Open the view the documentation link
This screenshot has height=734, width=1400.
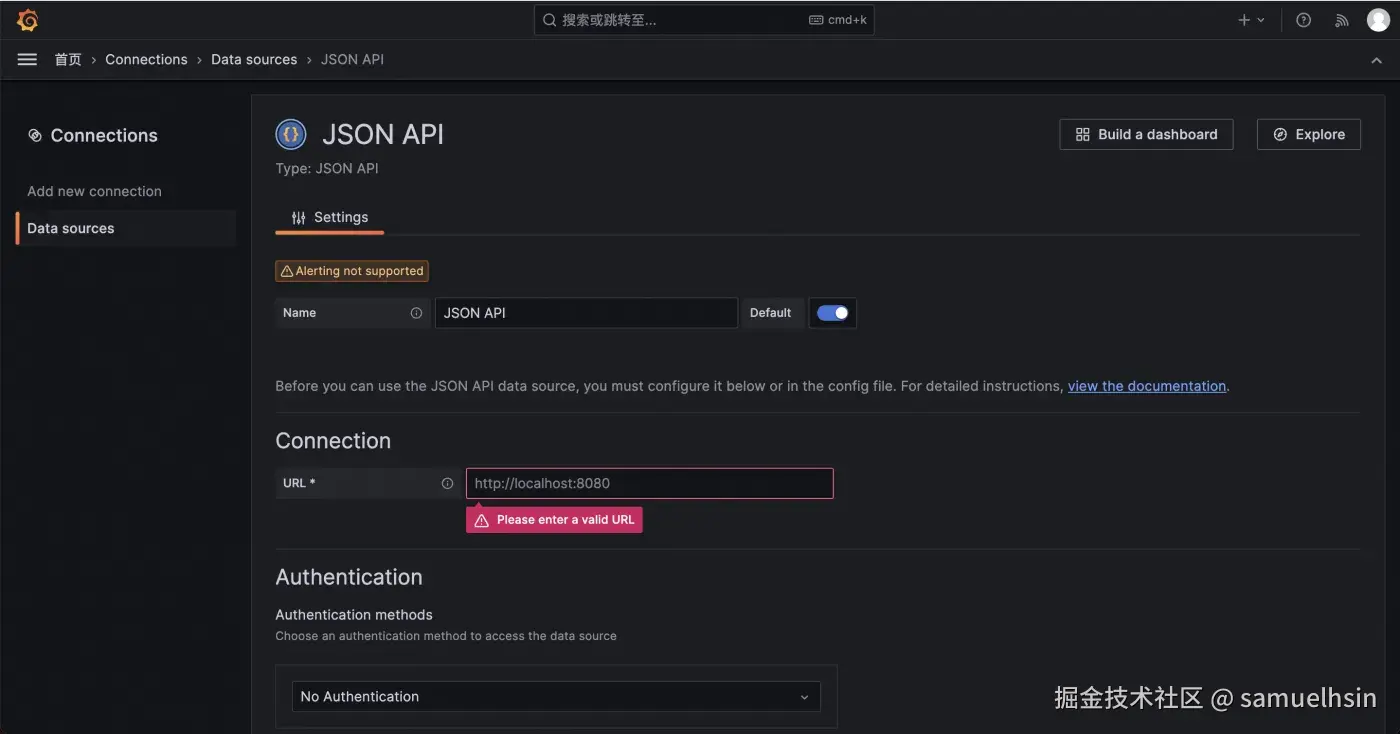pyautogui.click(x=1146, y=386)
